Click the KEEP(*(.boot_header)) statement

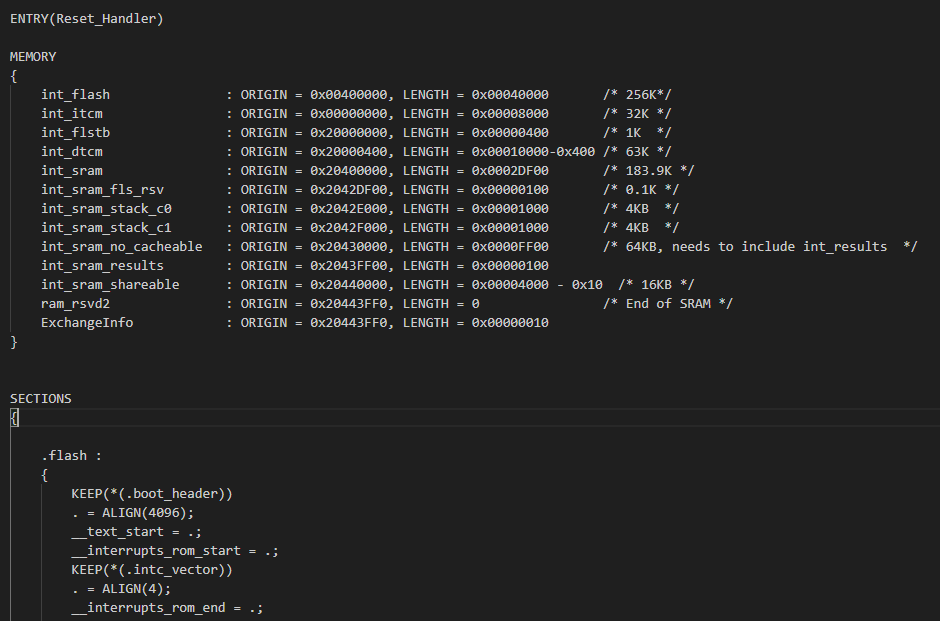click(x=152, y=494)
